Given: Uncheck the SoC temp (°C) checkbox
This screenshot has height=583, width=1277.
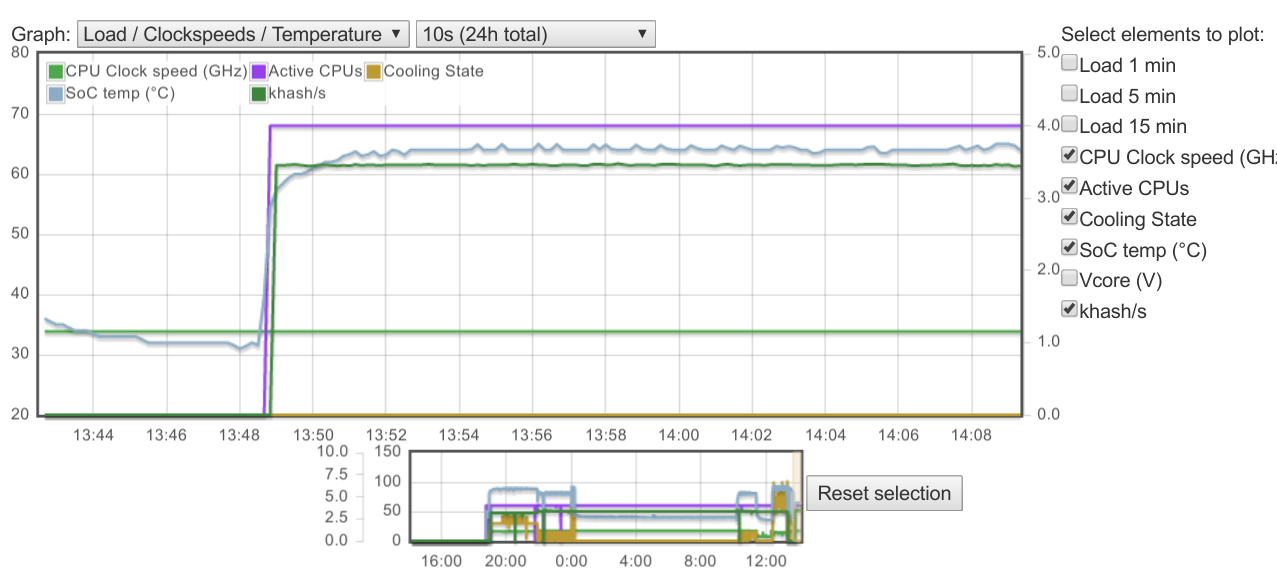Looking at the screenshot, I should (x=1070, y=248).
